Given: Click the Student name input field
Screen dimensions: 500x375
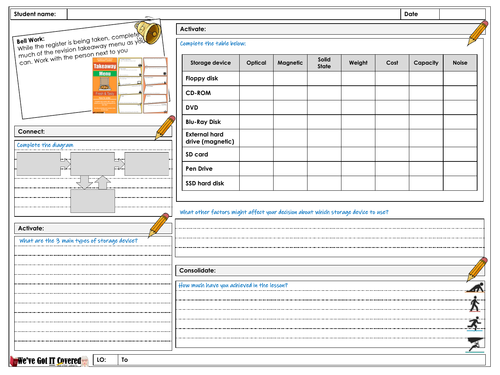Looking at the screenshot, I should click(x=234, y=14).
